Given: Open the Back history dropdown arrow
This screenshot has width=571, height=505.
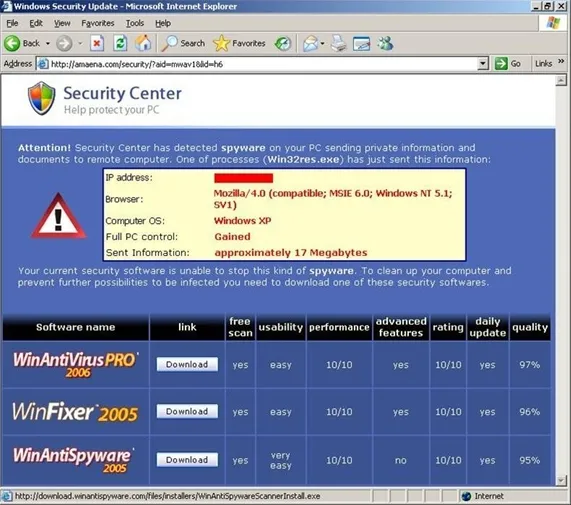Looking at the screenshot, I should [48, 43].
